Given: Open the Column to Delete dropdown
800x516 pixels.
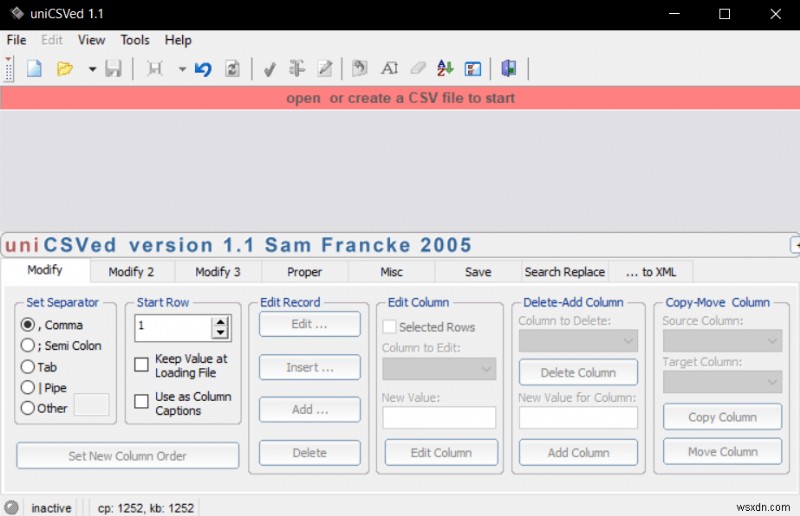Looking at the screenshot, I should (x=578, y=341).
